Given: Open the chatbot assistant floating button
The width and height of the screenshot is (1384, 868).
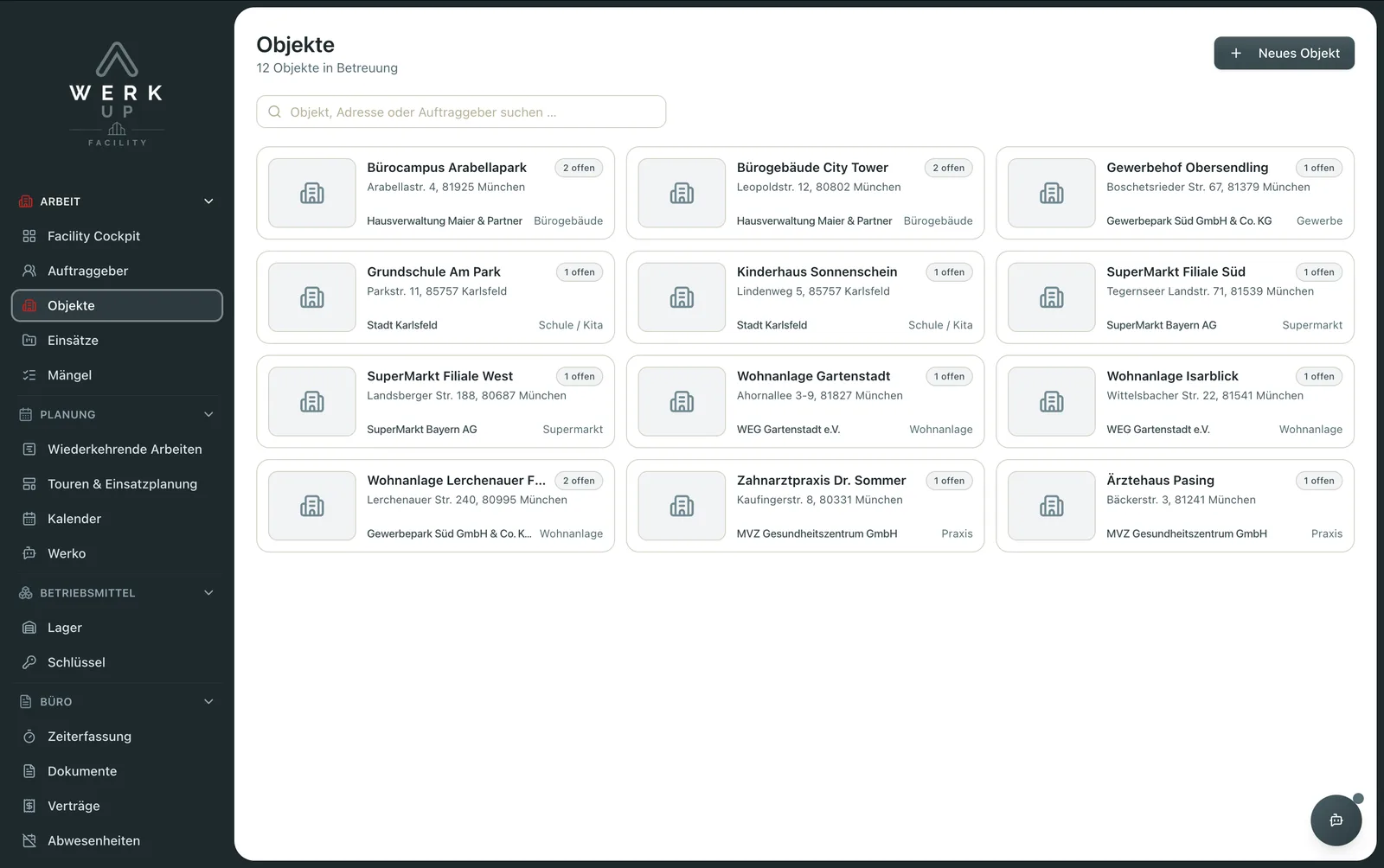Looking at the screenshot, I should pos(1336,820).
